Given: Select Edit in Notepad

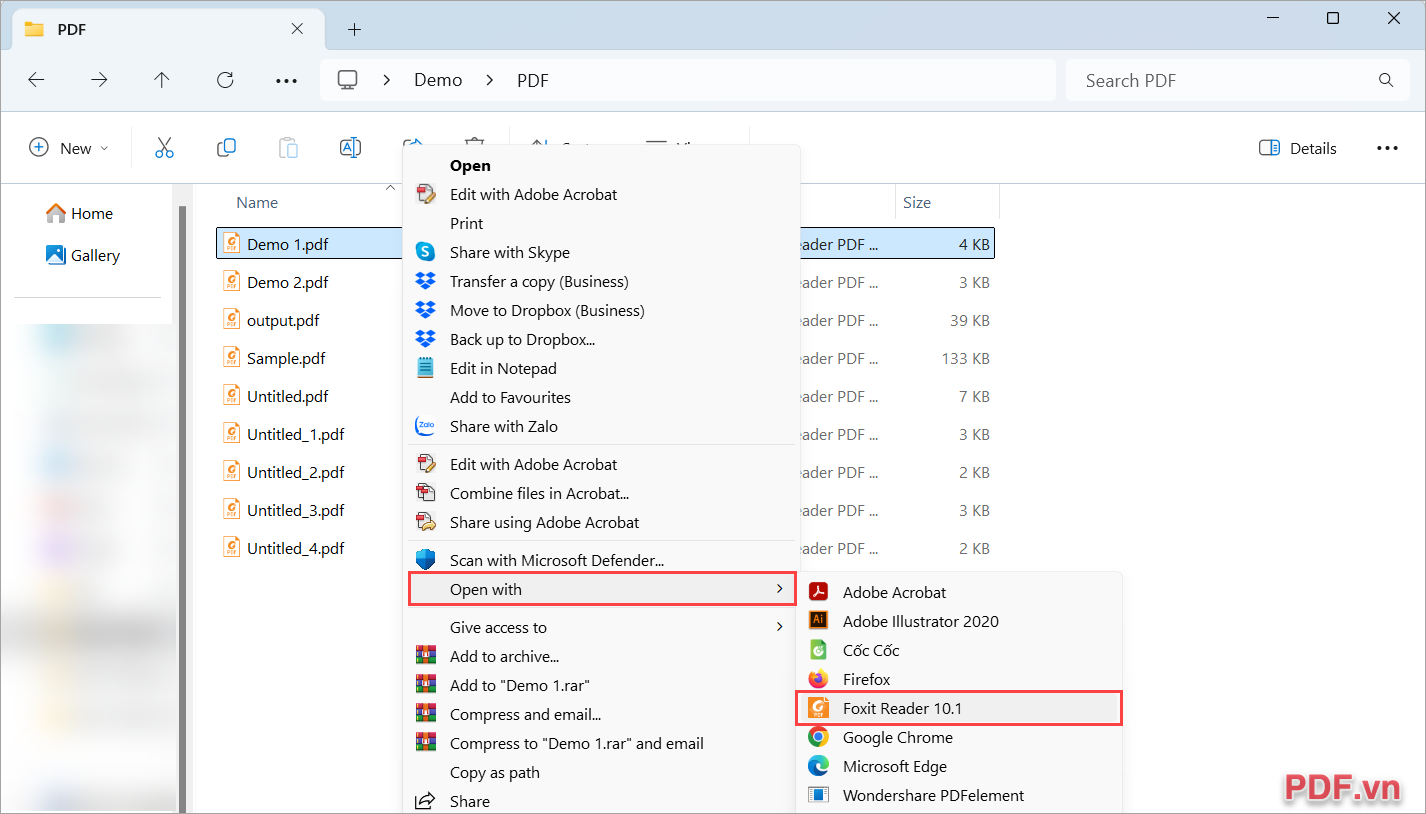Looking at the screenshot, I should pos(601,368).
